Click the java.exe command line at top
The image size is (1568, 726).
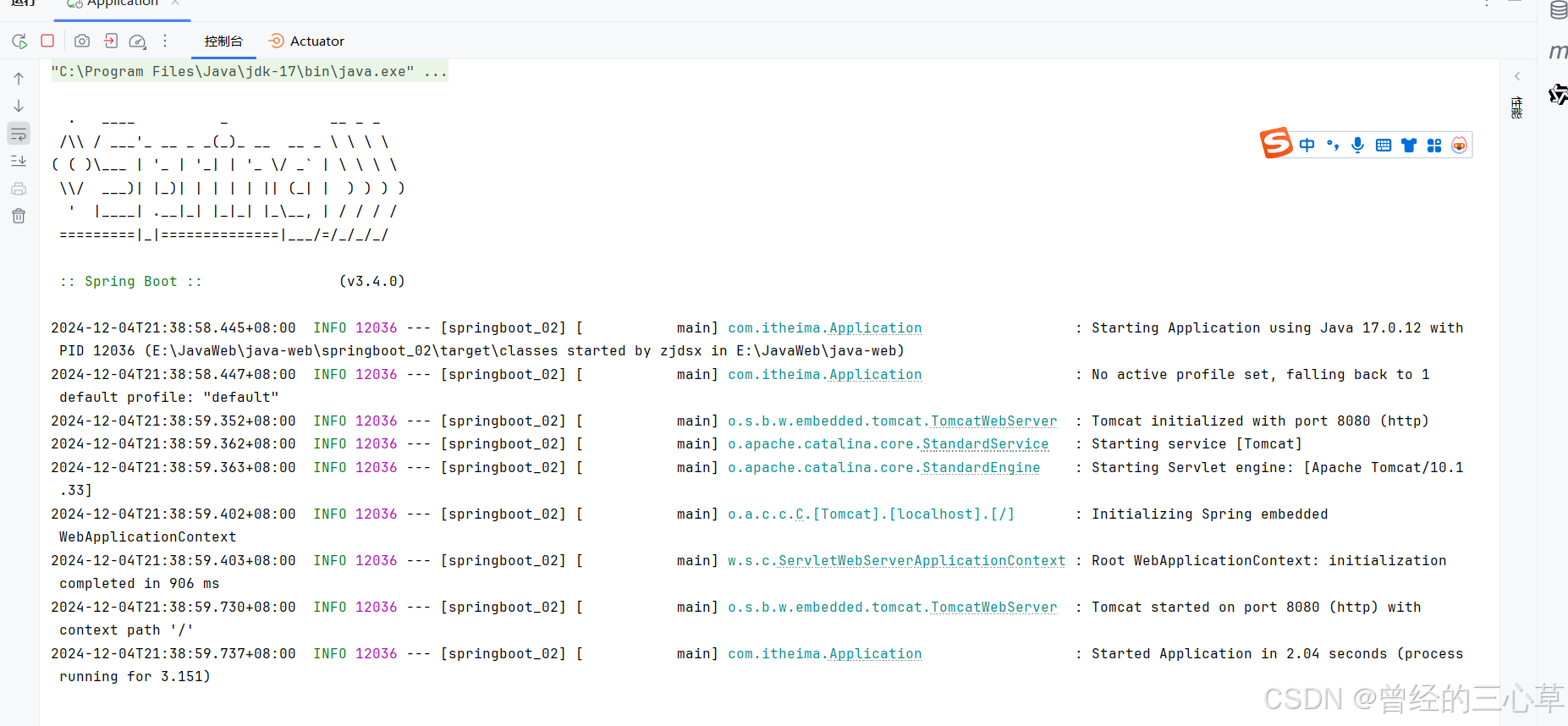click(250, 72)
